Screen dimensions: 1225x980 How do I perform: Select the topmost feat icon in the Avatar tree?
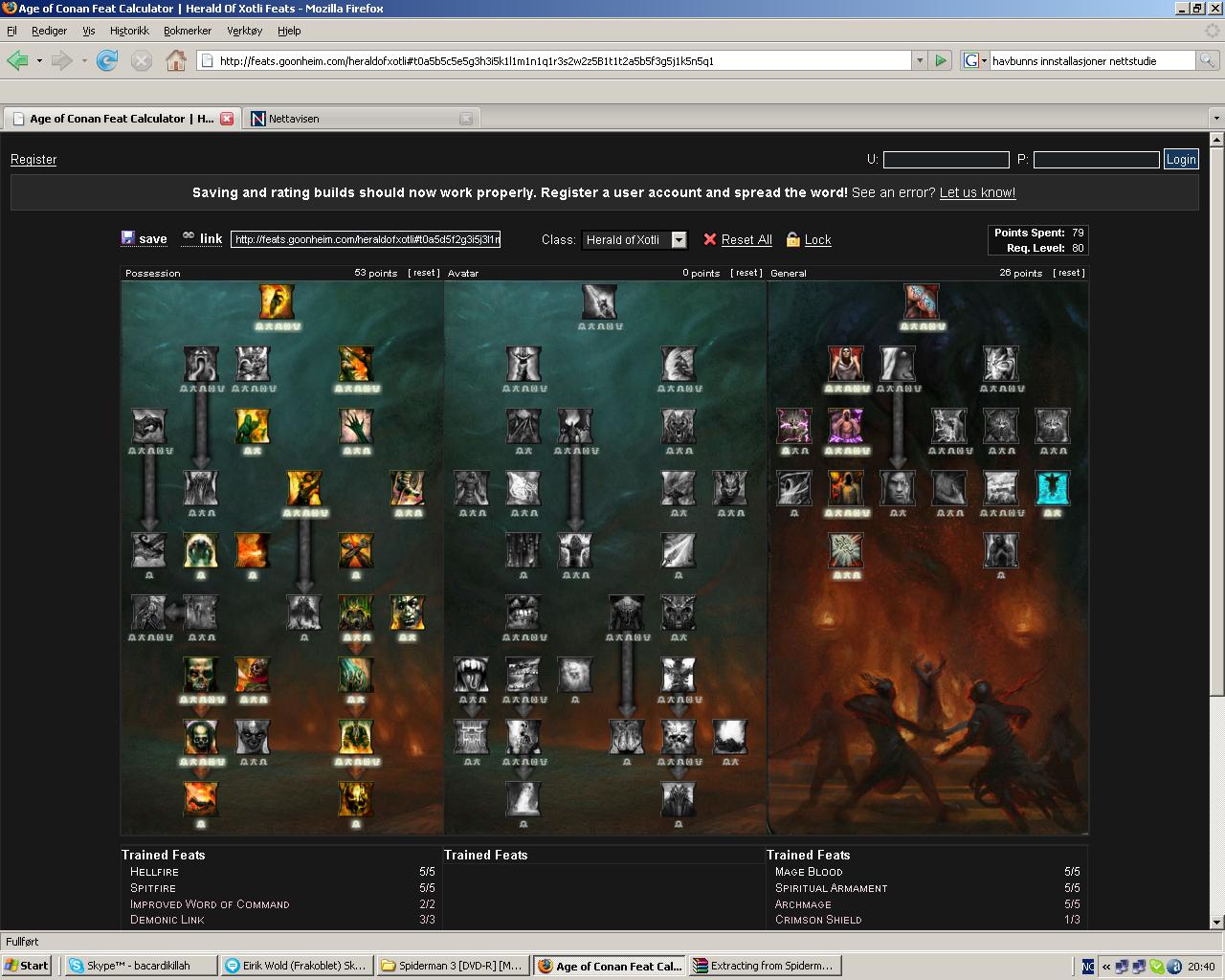click(599, 301)
